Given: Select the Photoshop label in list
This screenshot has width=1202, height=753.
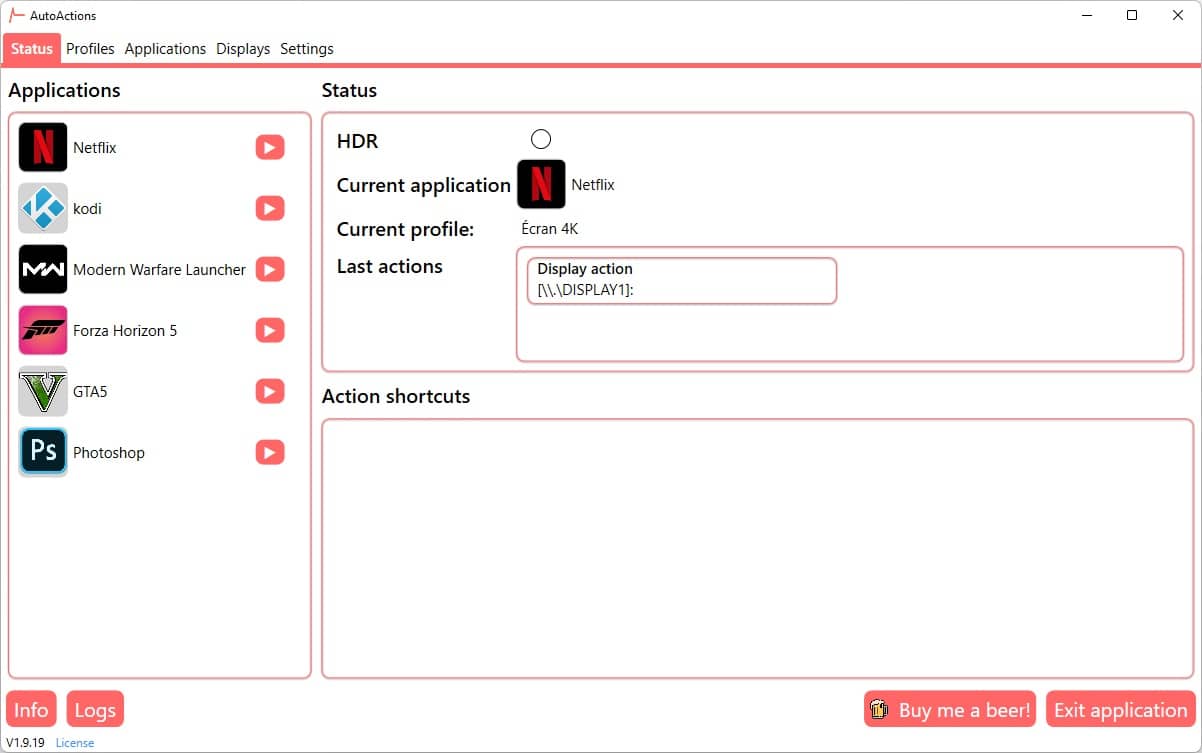Looking at the screenshot, I should coord(109,452).
